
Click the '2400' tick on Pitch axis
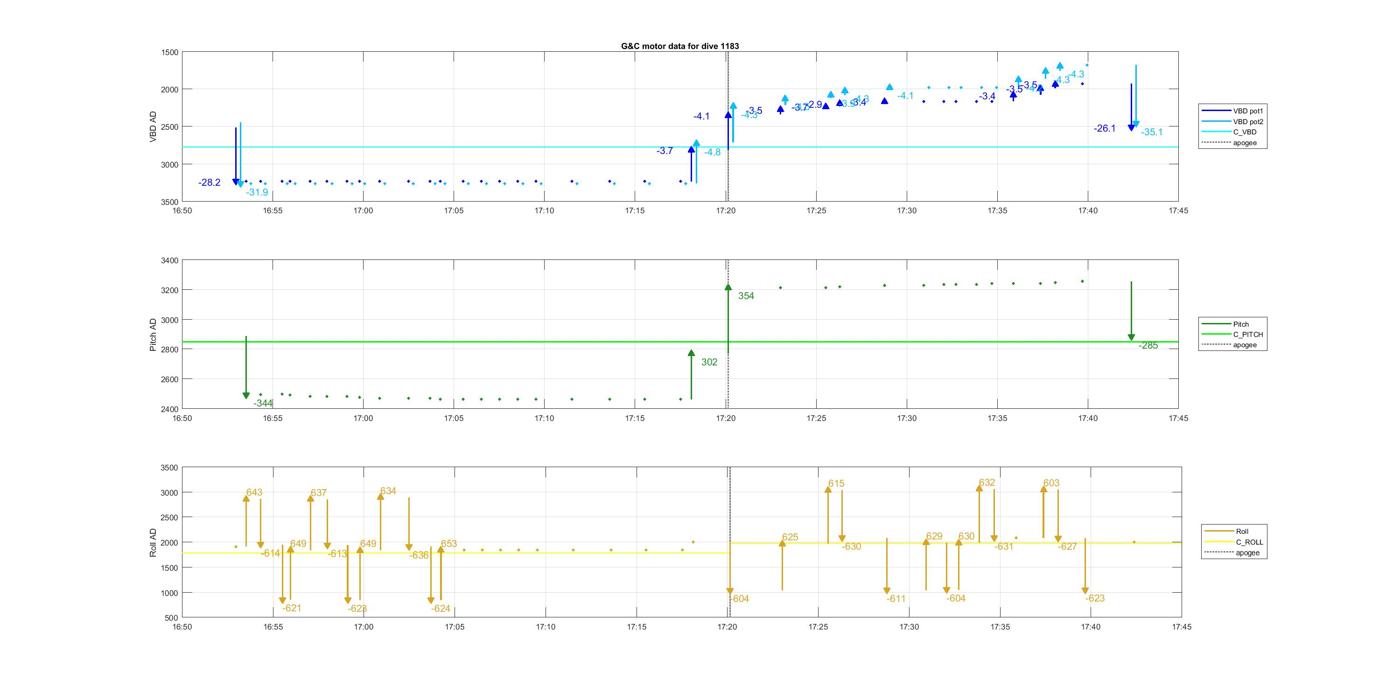(x=169, y=409)
